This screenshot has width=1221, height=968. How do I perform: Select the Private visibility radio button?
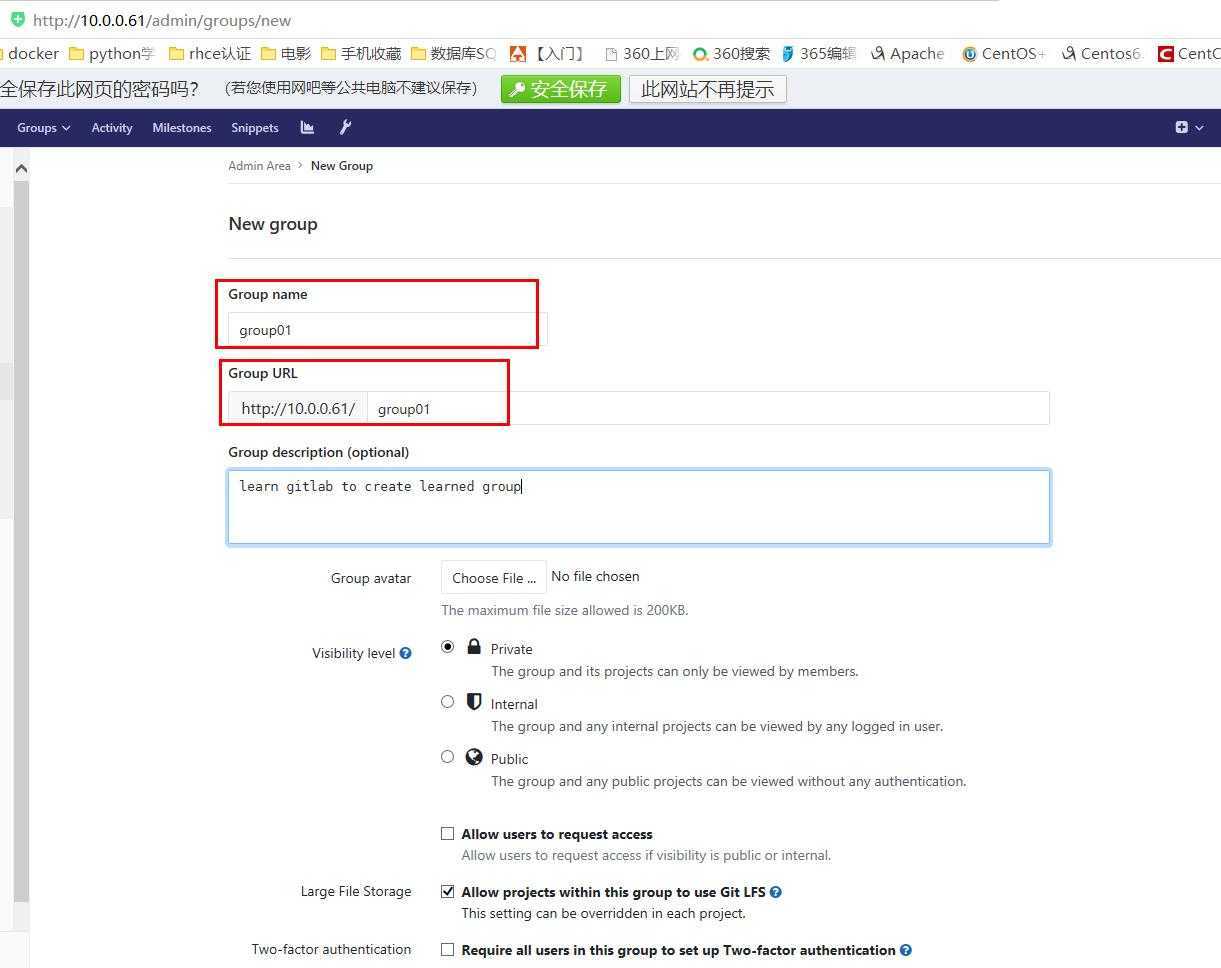point(447,647)
